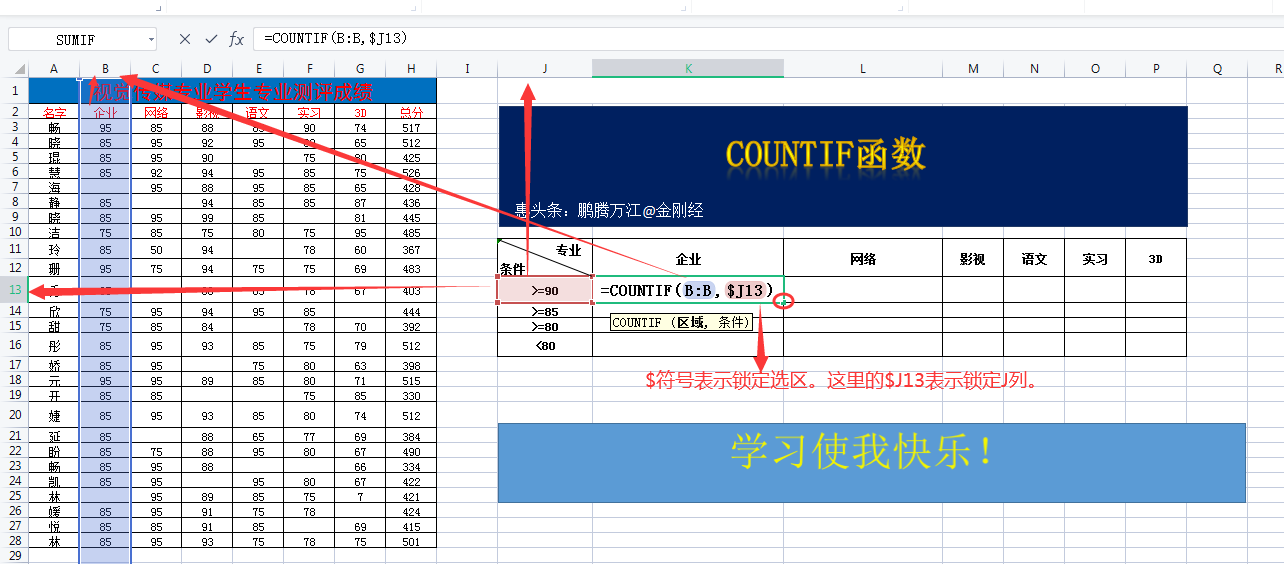Select the >=85 condition cell
This screenshot has height=564, width=1284.
[545, 311]
